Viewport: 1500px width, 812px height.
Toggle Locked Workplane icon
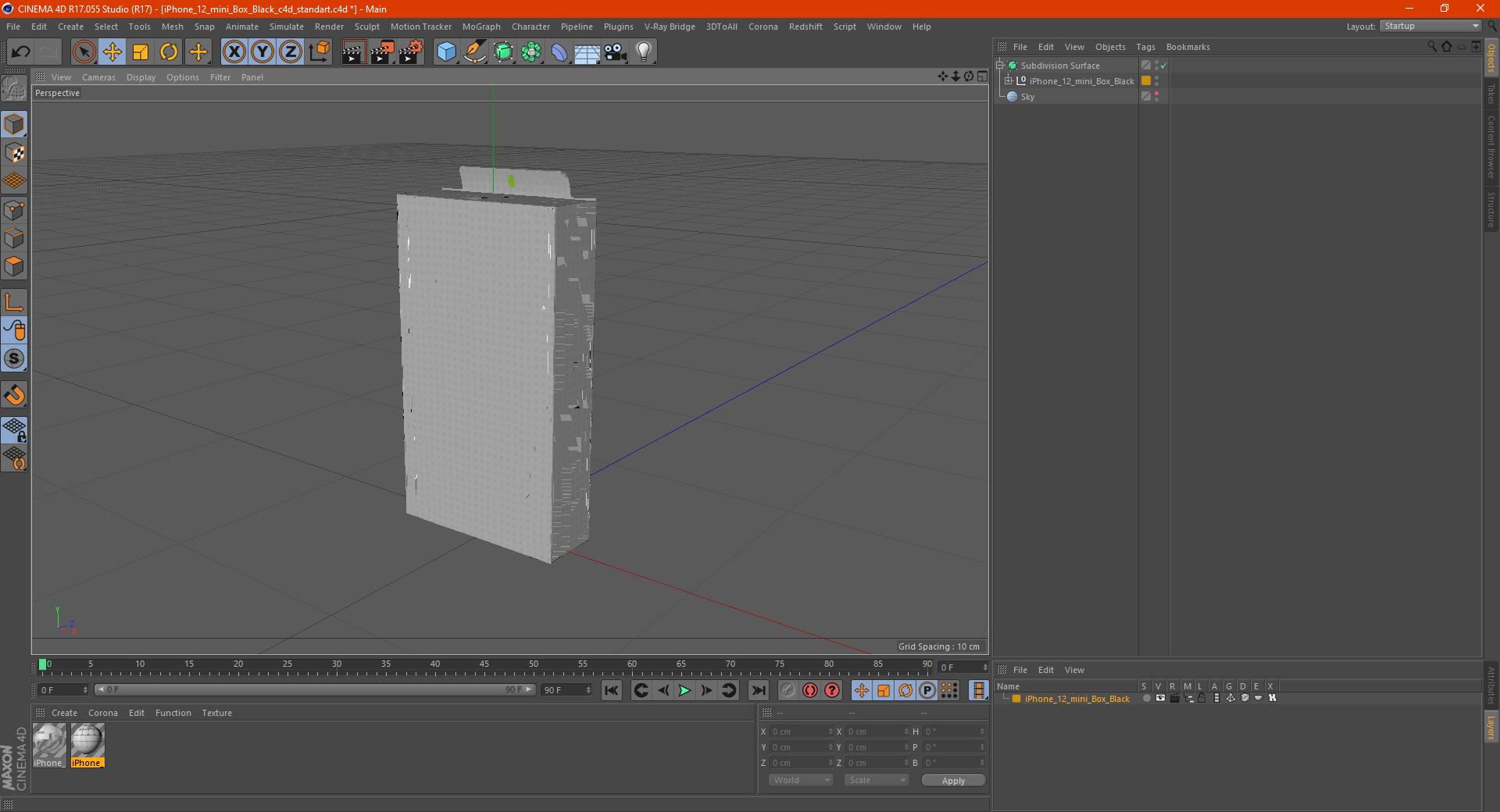pos(14,429)
